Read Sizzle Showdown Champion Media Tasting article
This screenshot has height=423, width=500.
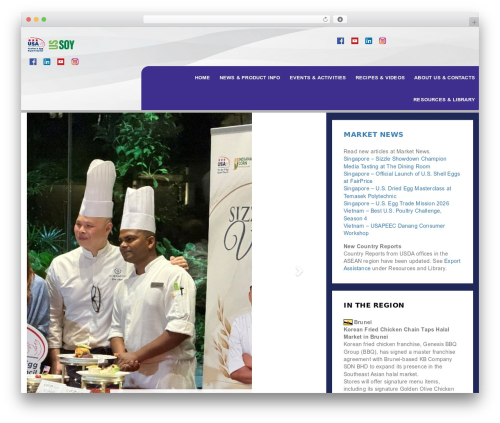(x=395, y=163)
